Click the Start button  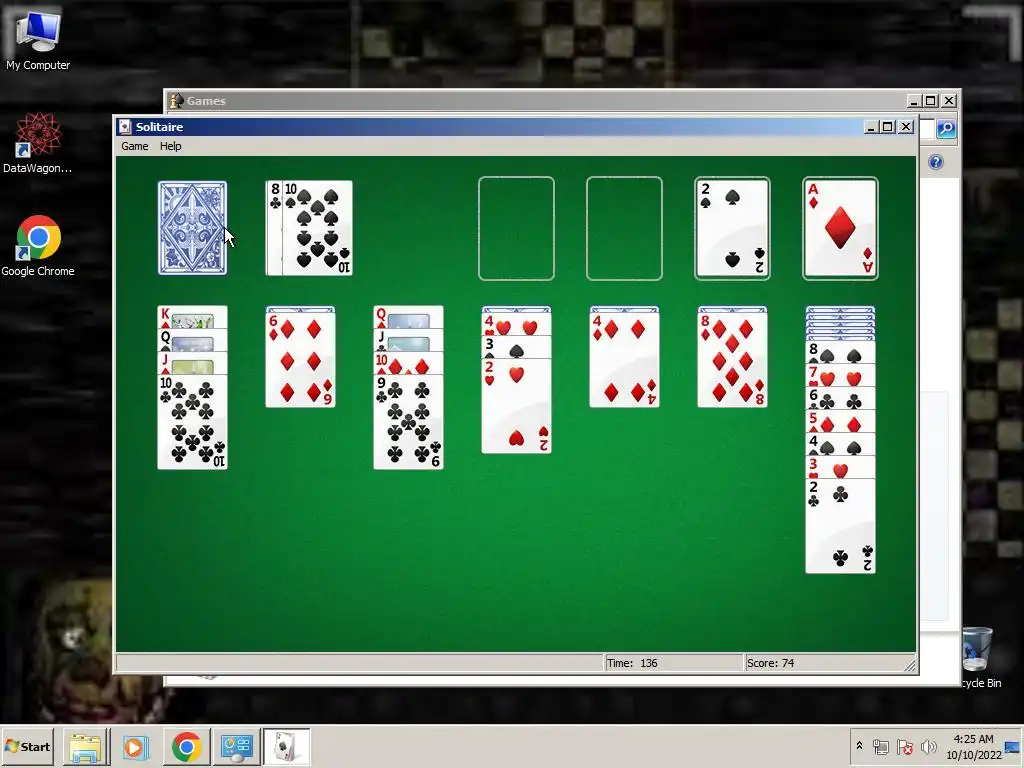27,746
